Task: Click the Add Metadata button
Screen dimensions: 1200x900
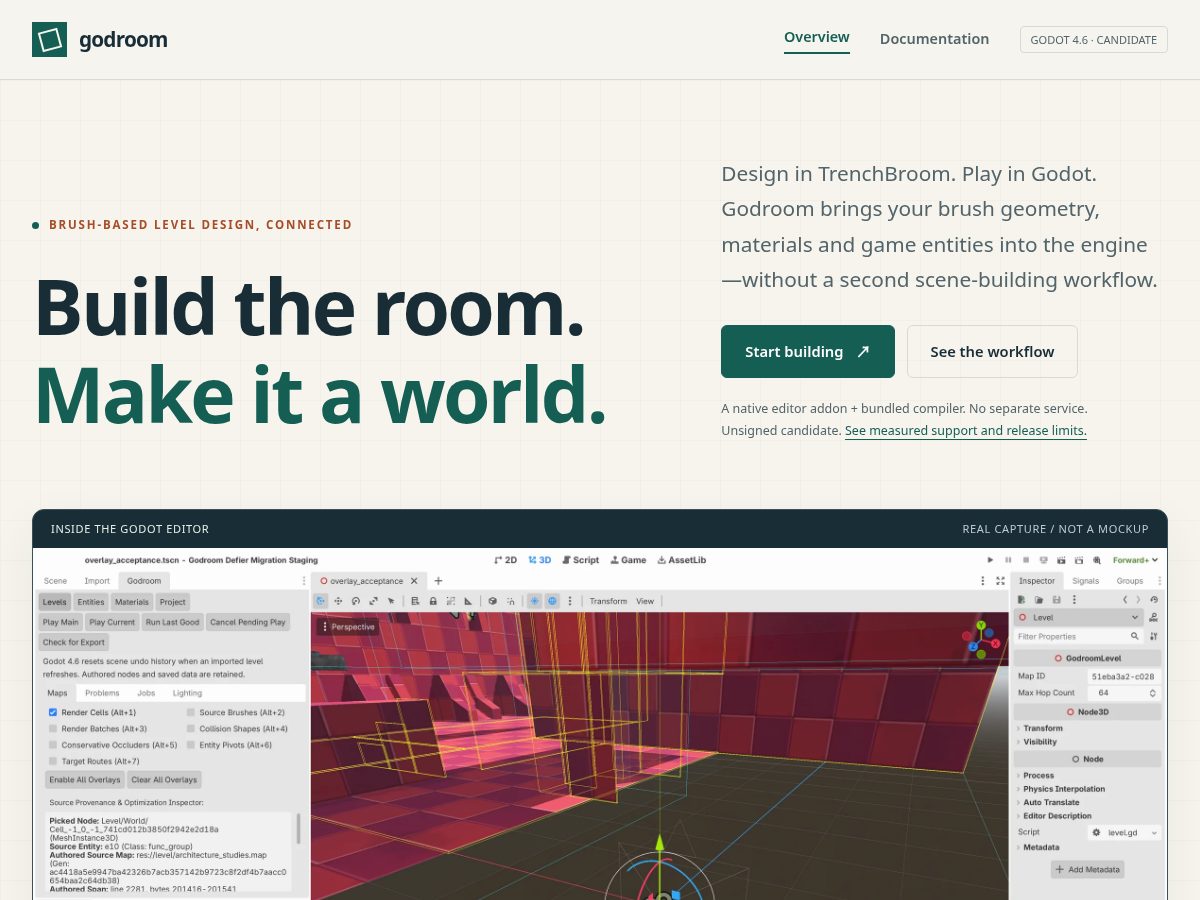Action: pyautogui.click(x=1087, y=870)
